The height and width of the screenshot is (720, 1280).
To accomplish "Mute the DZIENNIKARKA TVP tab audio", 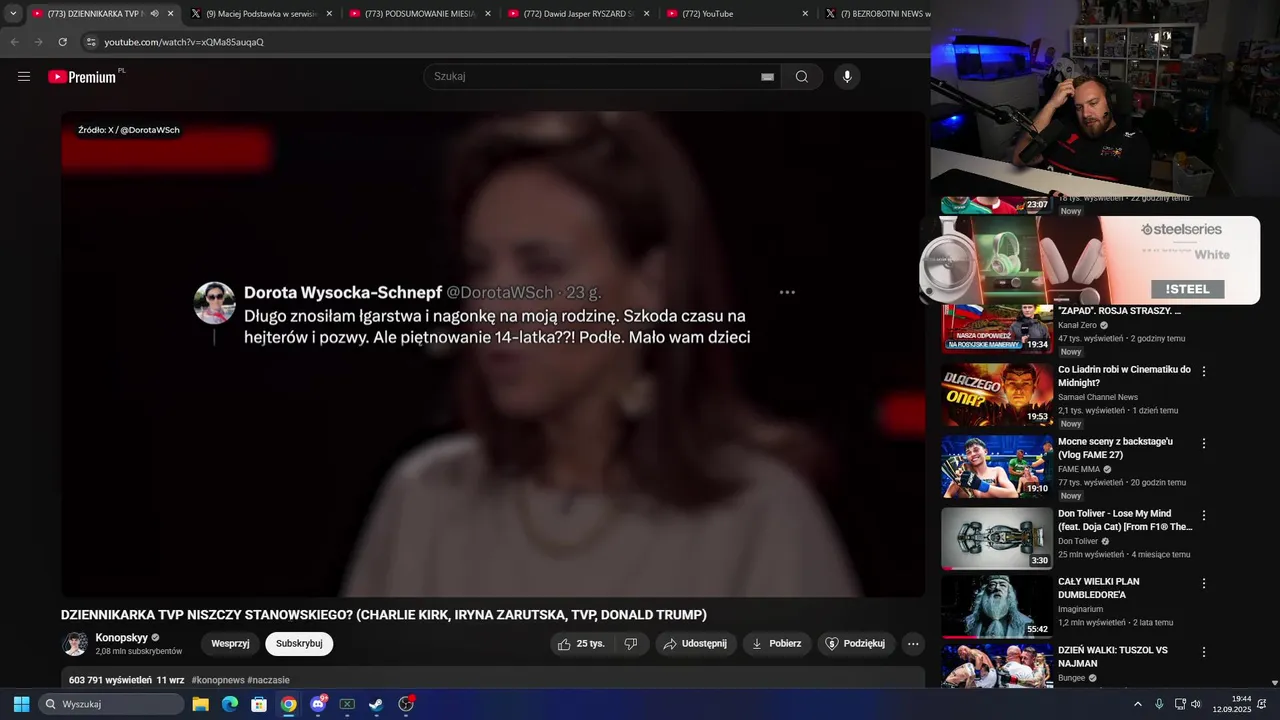I will pyautogui.click(x=154, y=14).
